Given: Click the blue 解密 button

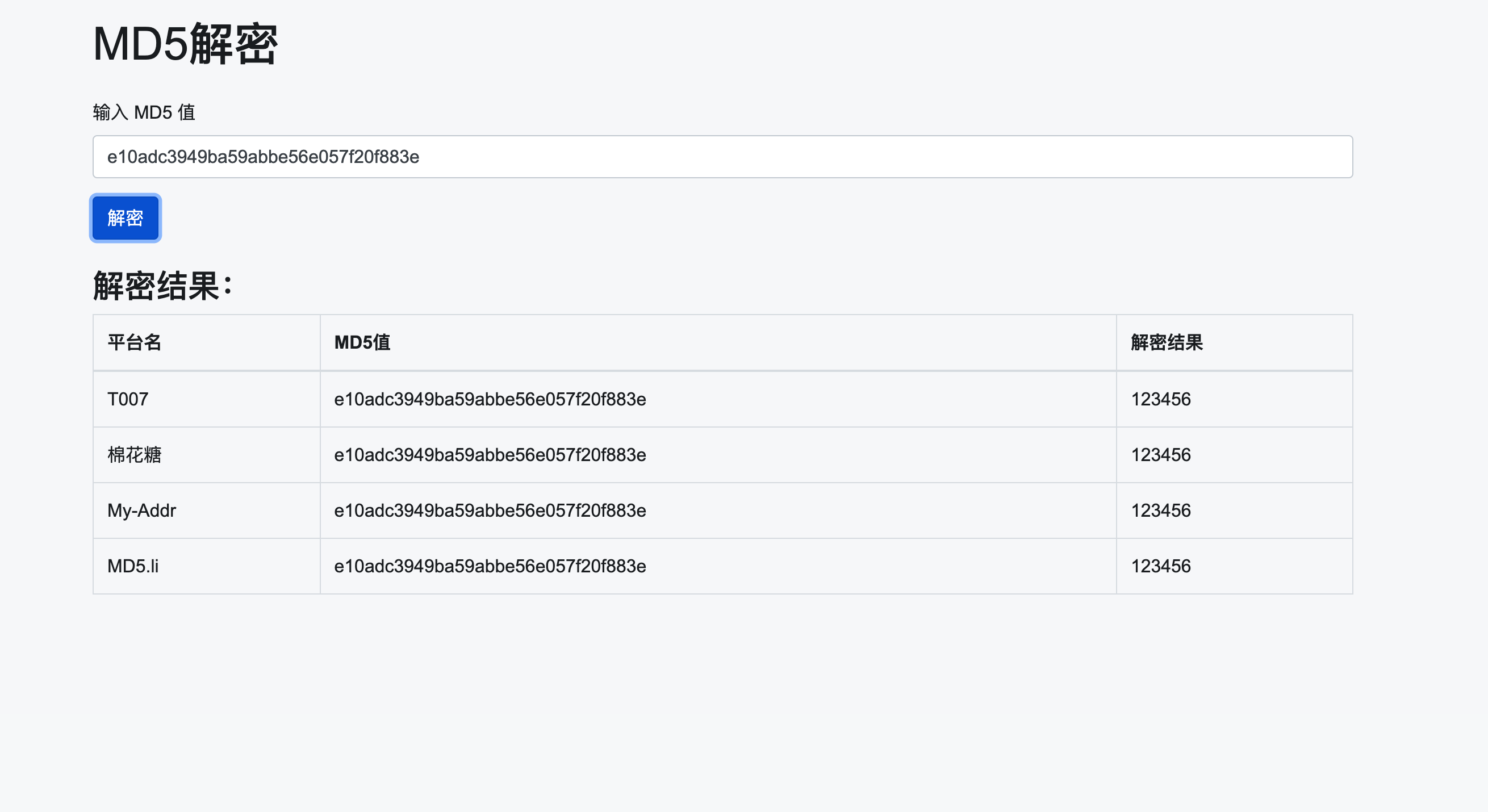Looking at the screenshot, I should [x=126, y=217].
